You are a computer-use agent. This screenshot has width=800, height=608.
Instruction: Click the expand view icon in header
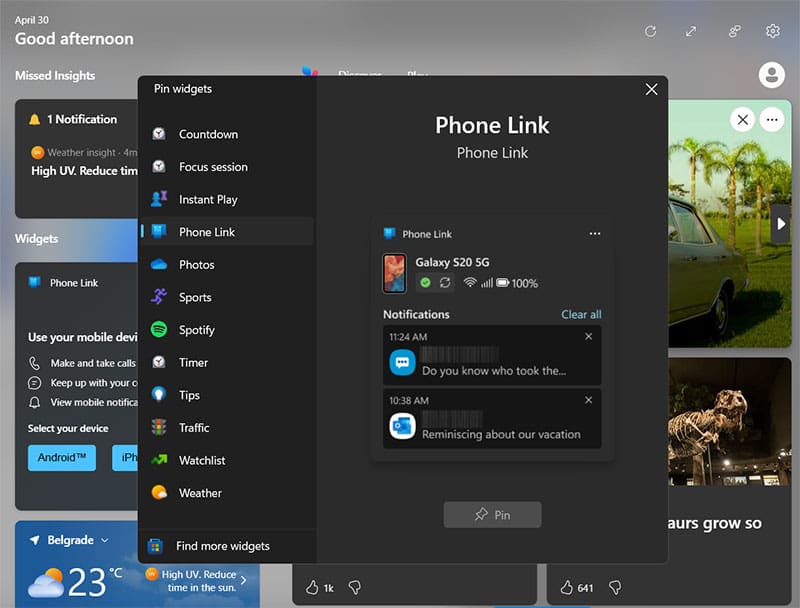pyautogui.click(x=691, y=31)
